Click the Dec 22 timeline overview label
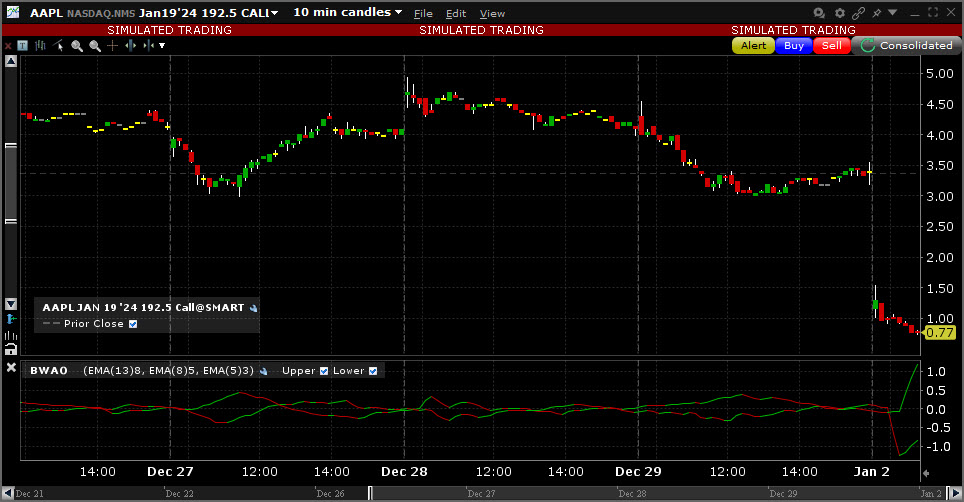Viewport: 964px width, 502px height. pyautogui.click(x=179, y=494)
